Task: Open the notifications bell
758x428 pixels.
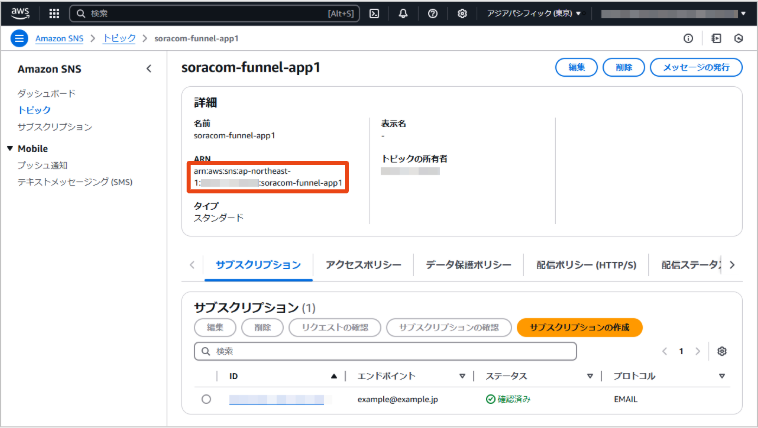Action: [x=403, y=14]
